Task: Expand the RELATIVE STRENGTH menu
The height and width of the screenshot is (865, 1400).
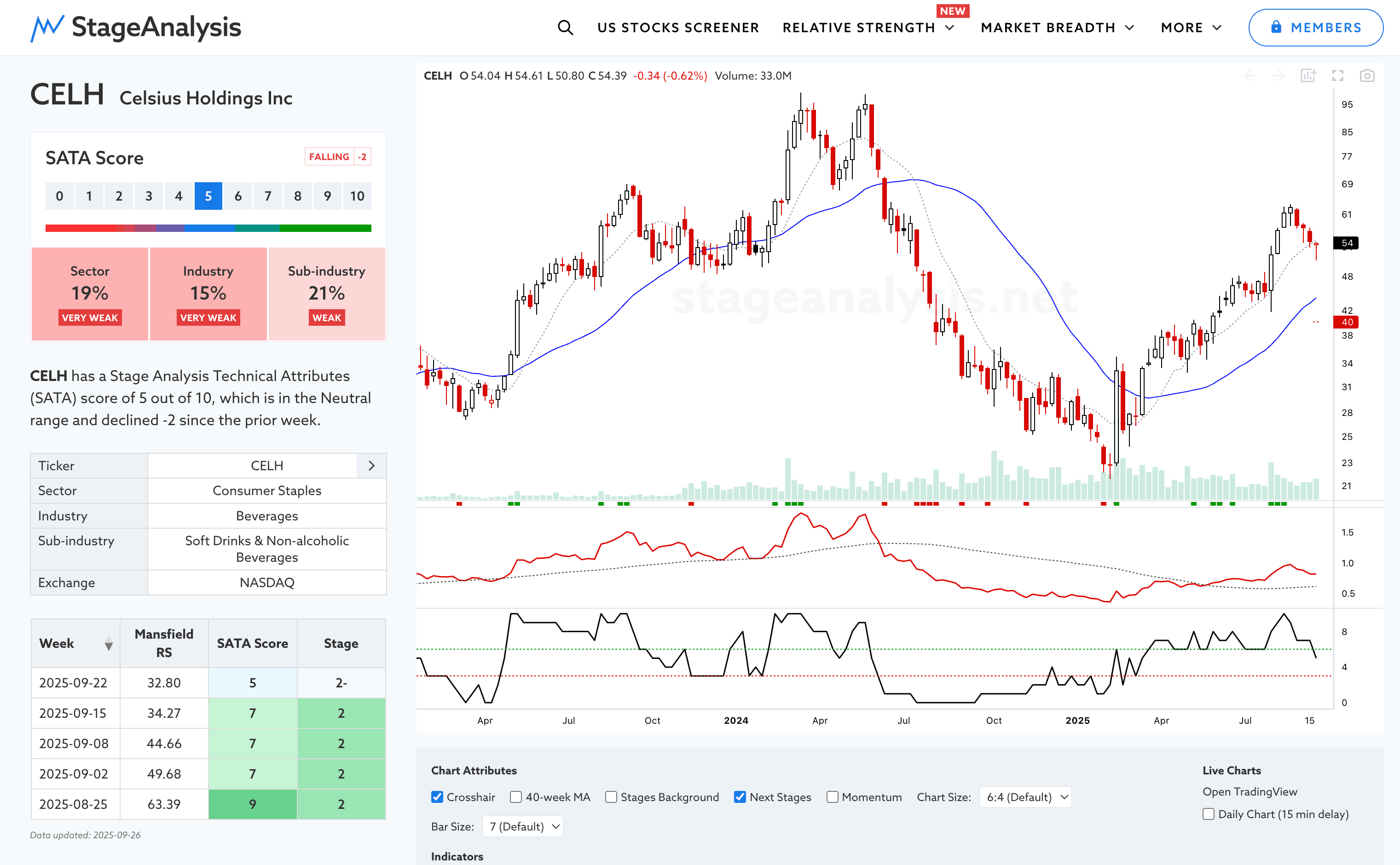Action: [x=868, y=28]
